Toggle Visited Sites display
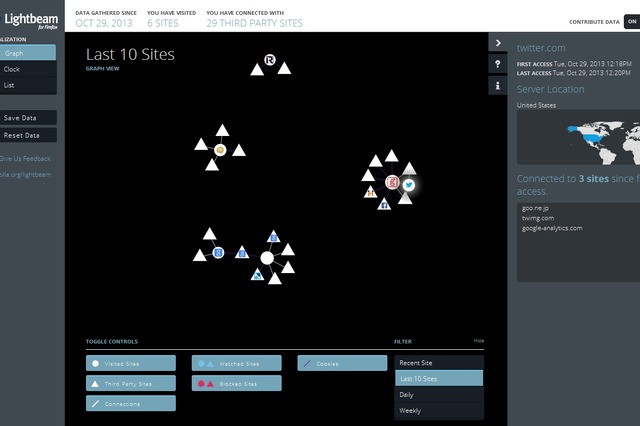 click(x=131, y=363)
